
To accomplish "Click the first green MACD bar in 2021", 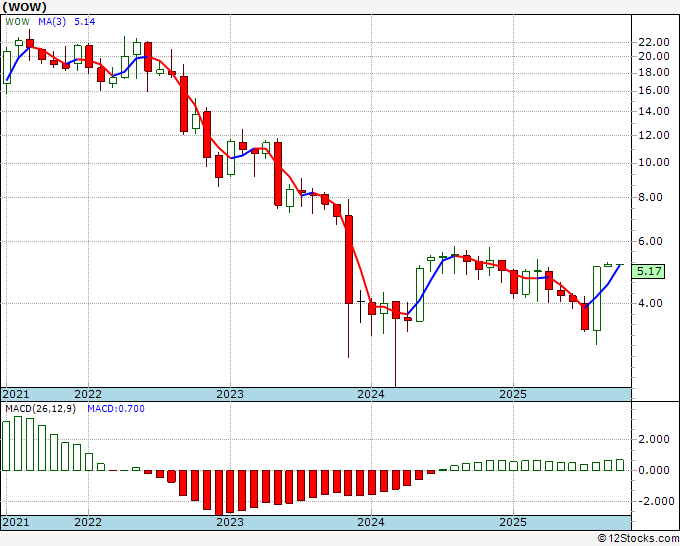I will 6,446.
